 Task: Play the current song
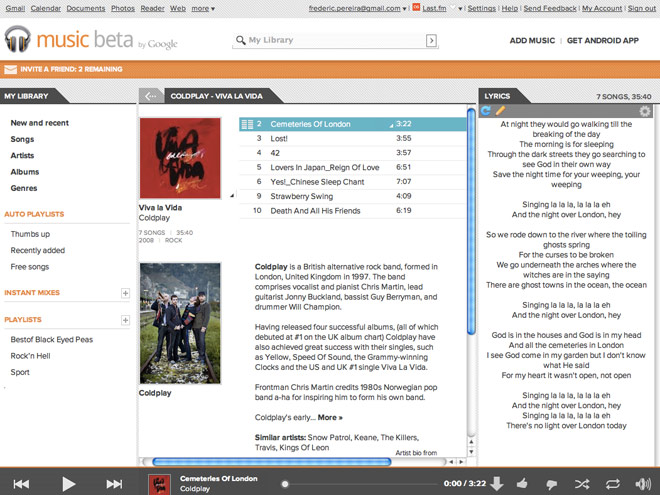click(x=68, y=484)
